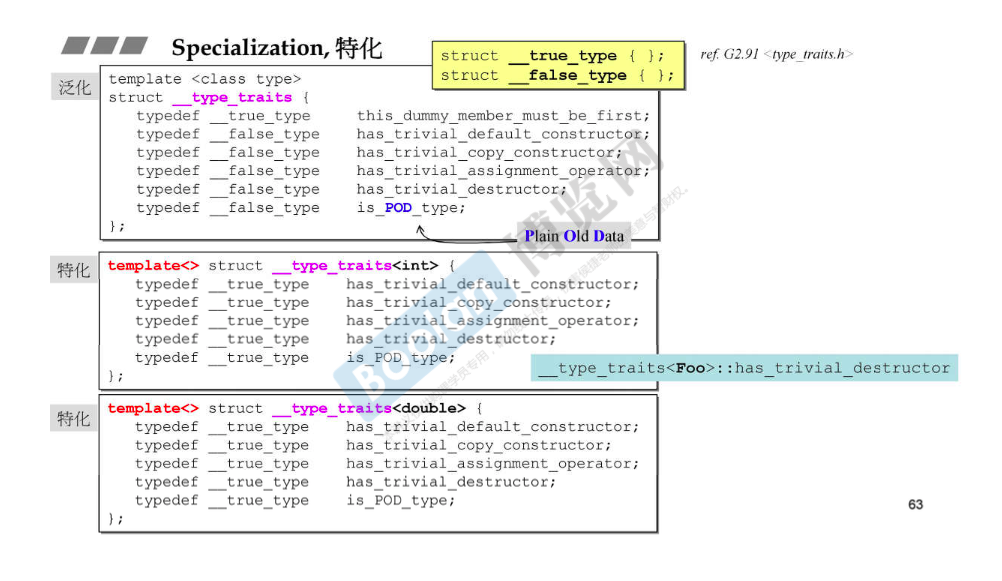Select "__type_traits<int>" specialization name
The height and width of the screenshot is (581, 1002).
point(355,265)
